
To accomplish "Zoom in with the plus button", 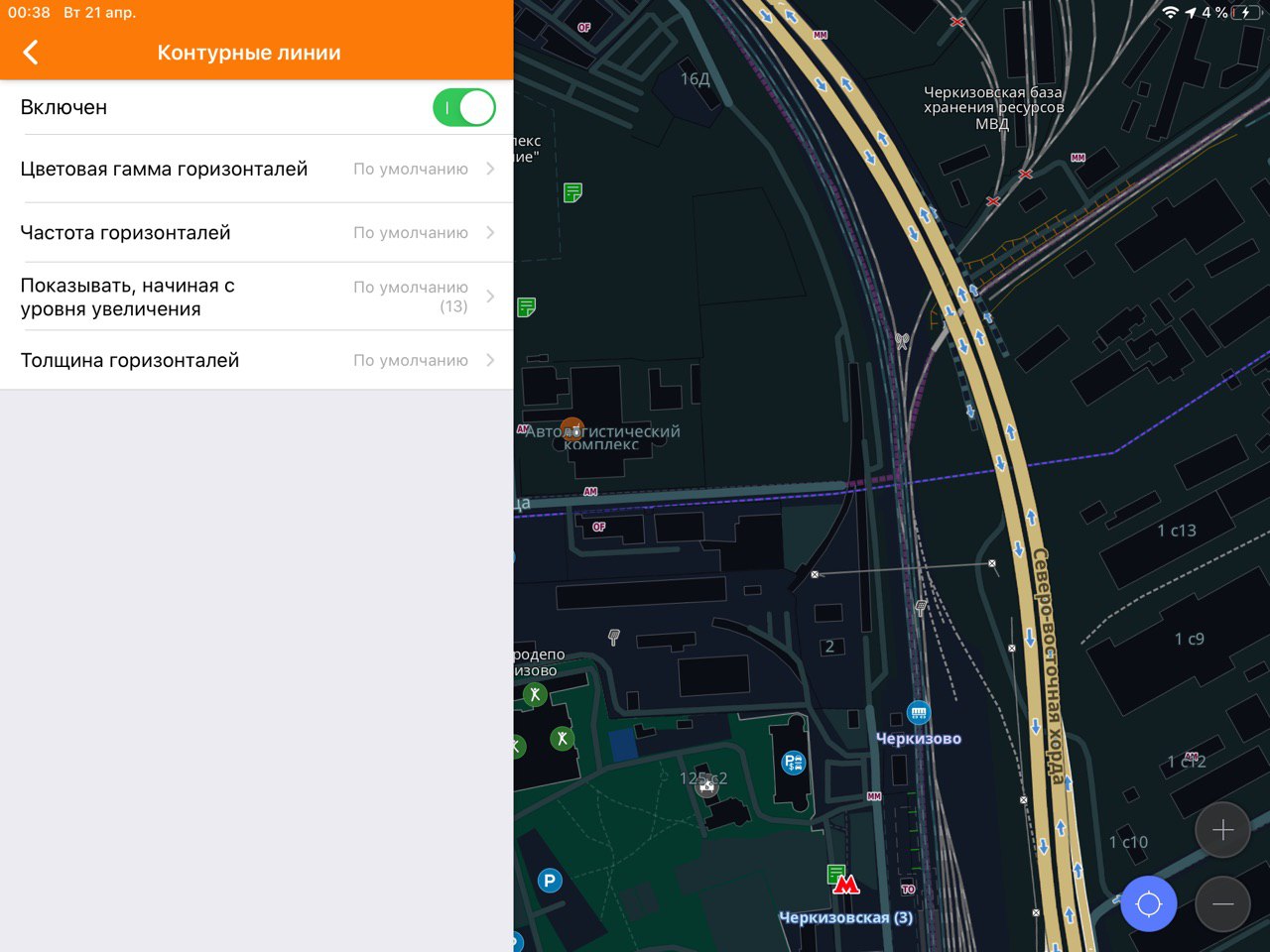I will [x=1222, y=830].
